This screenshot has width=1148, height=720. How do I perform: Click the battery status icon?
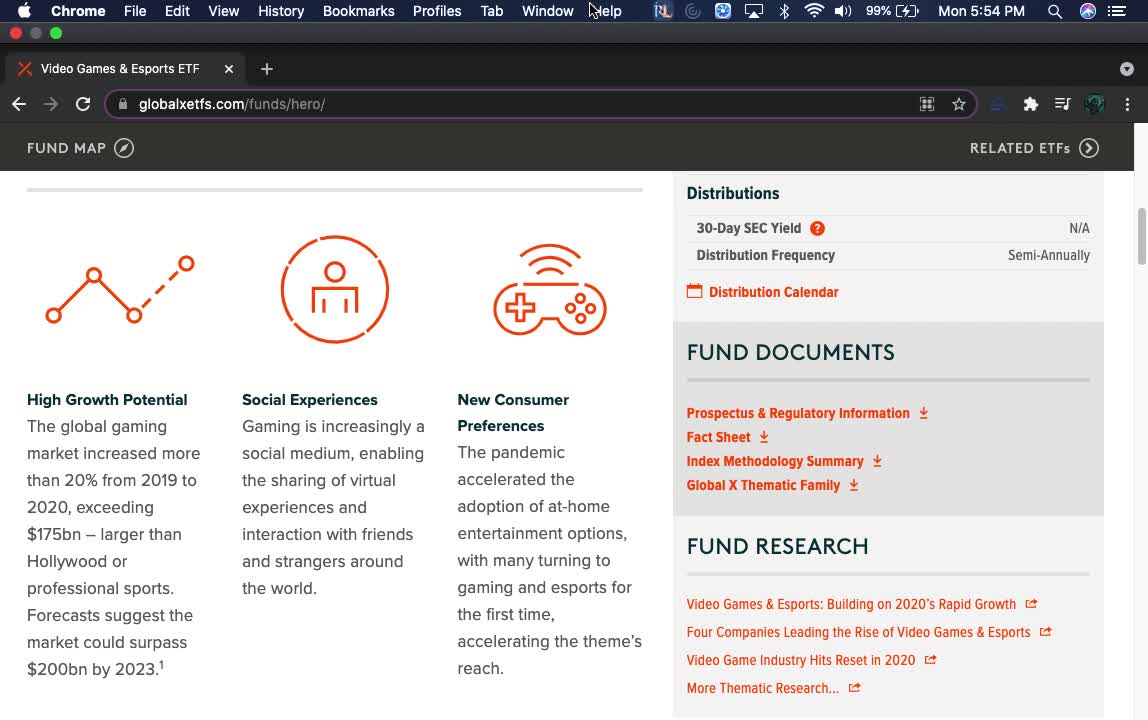click(907, 11)
